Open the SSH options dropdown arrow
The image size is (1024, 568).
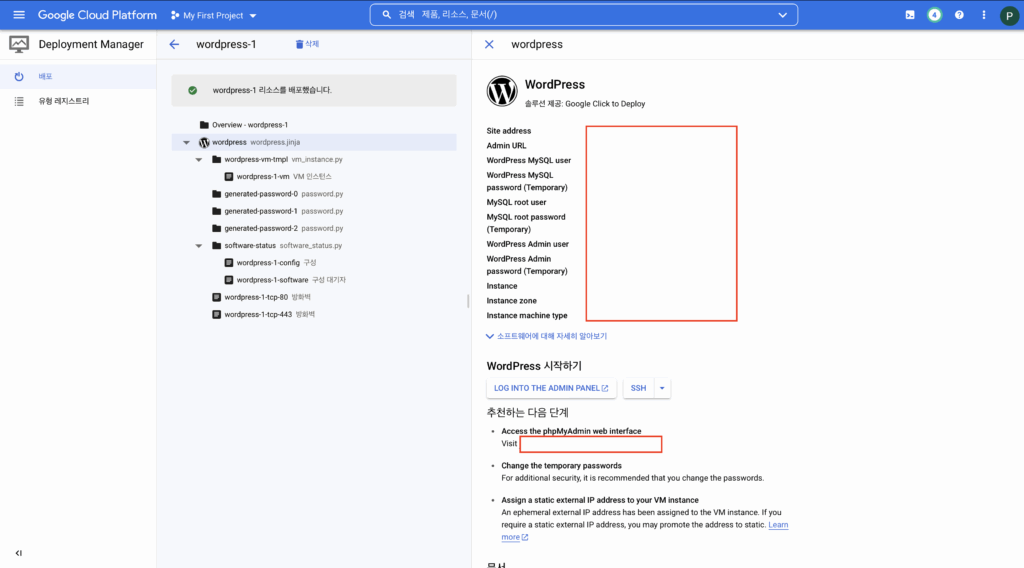click(662, 388)
